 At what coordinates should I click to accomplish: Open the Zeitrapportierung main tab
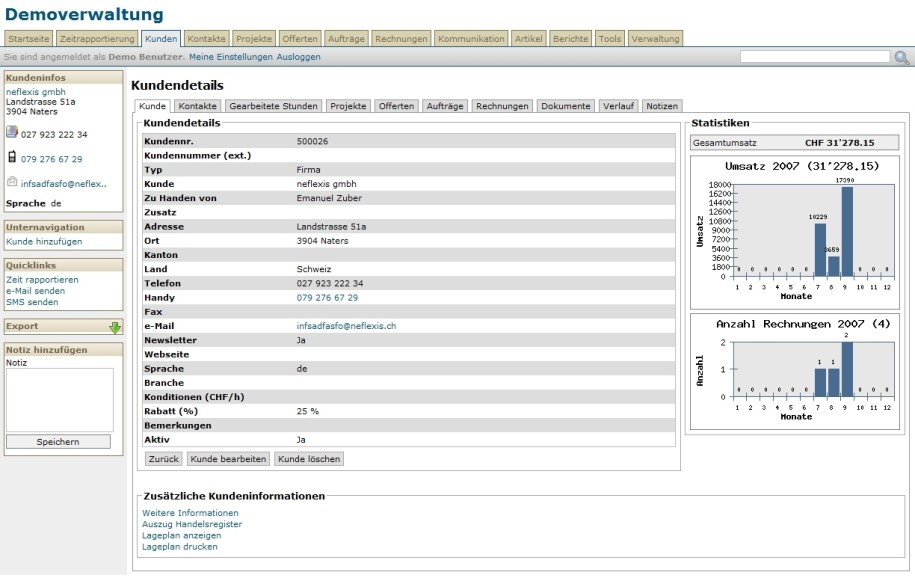(97, 39)
